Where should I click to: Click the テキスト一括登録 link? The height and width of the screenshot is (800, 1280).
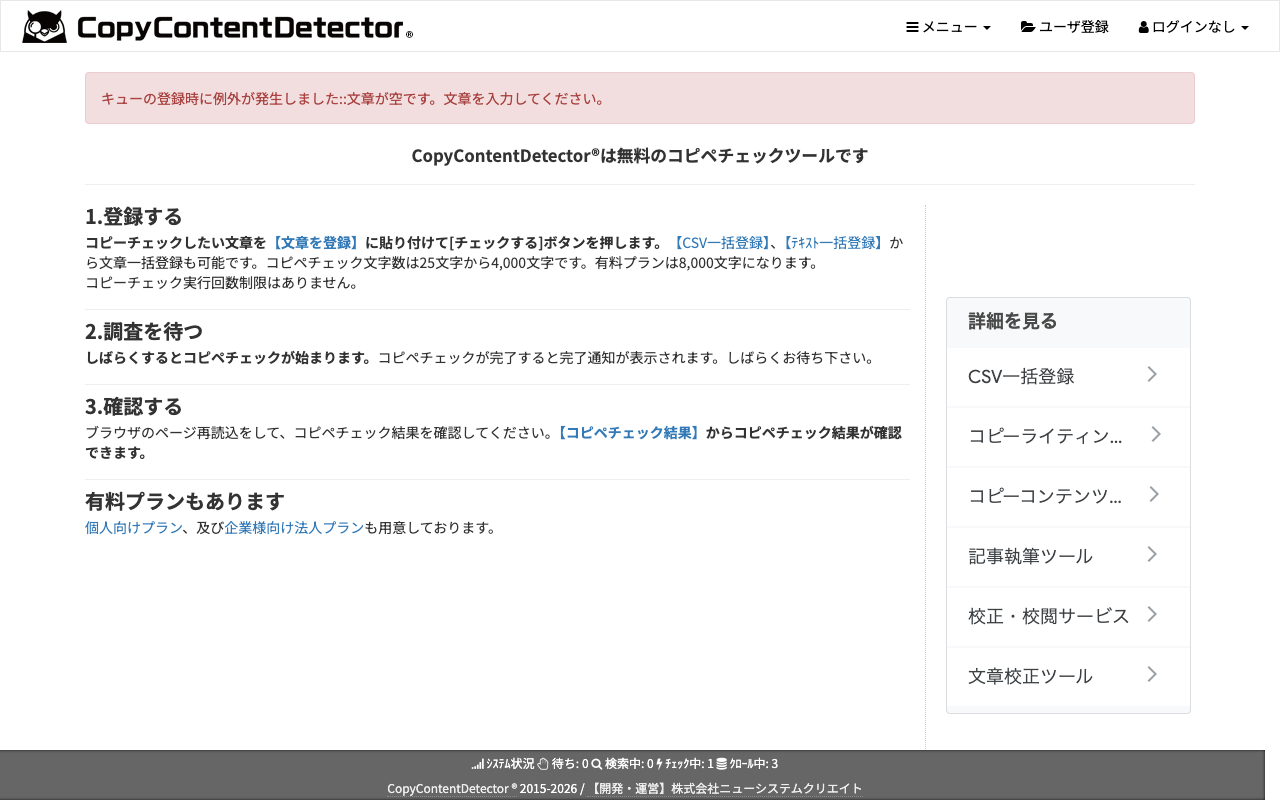pyautogui.click(x=835, y=242)
